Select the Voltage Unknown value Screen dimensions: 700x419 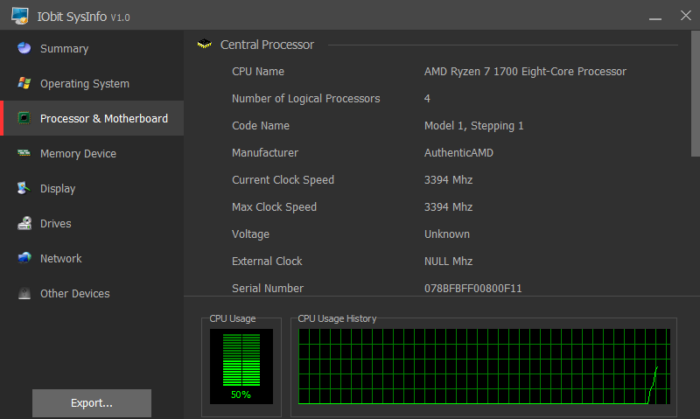[x=447, y=234]
